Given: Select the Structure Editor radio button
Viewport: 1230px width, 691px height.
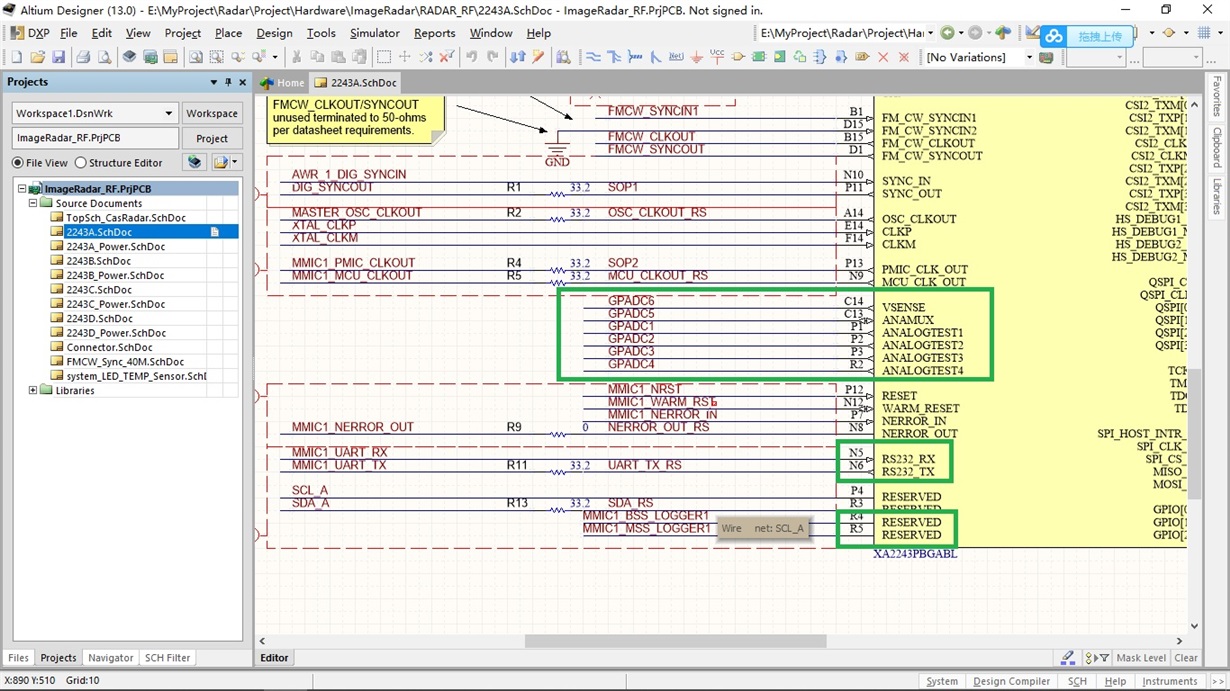Looking at the screenshot, I should pyautogui.click(x=81, y=162).
